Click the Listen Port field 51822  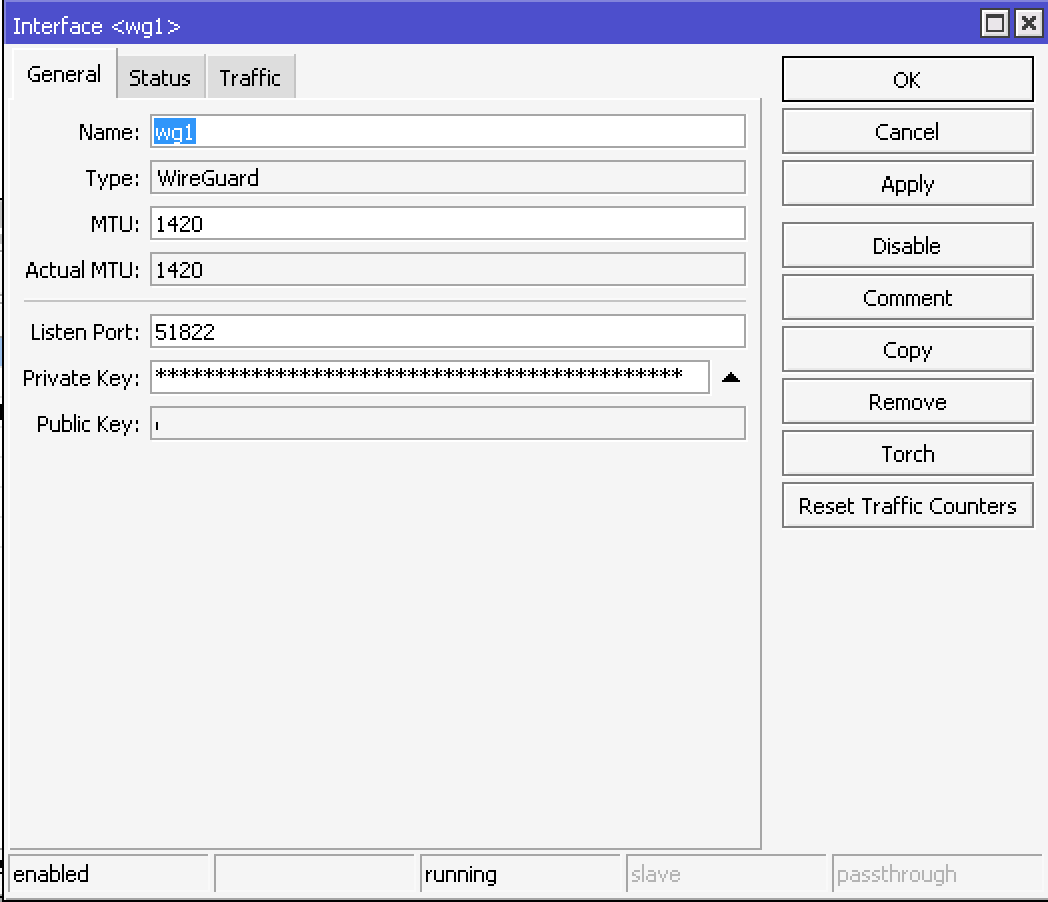[x=448, y=331]
